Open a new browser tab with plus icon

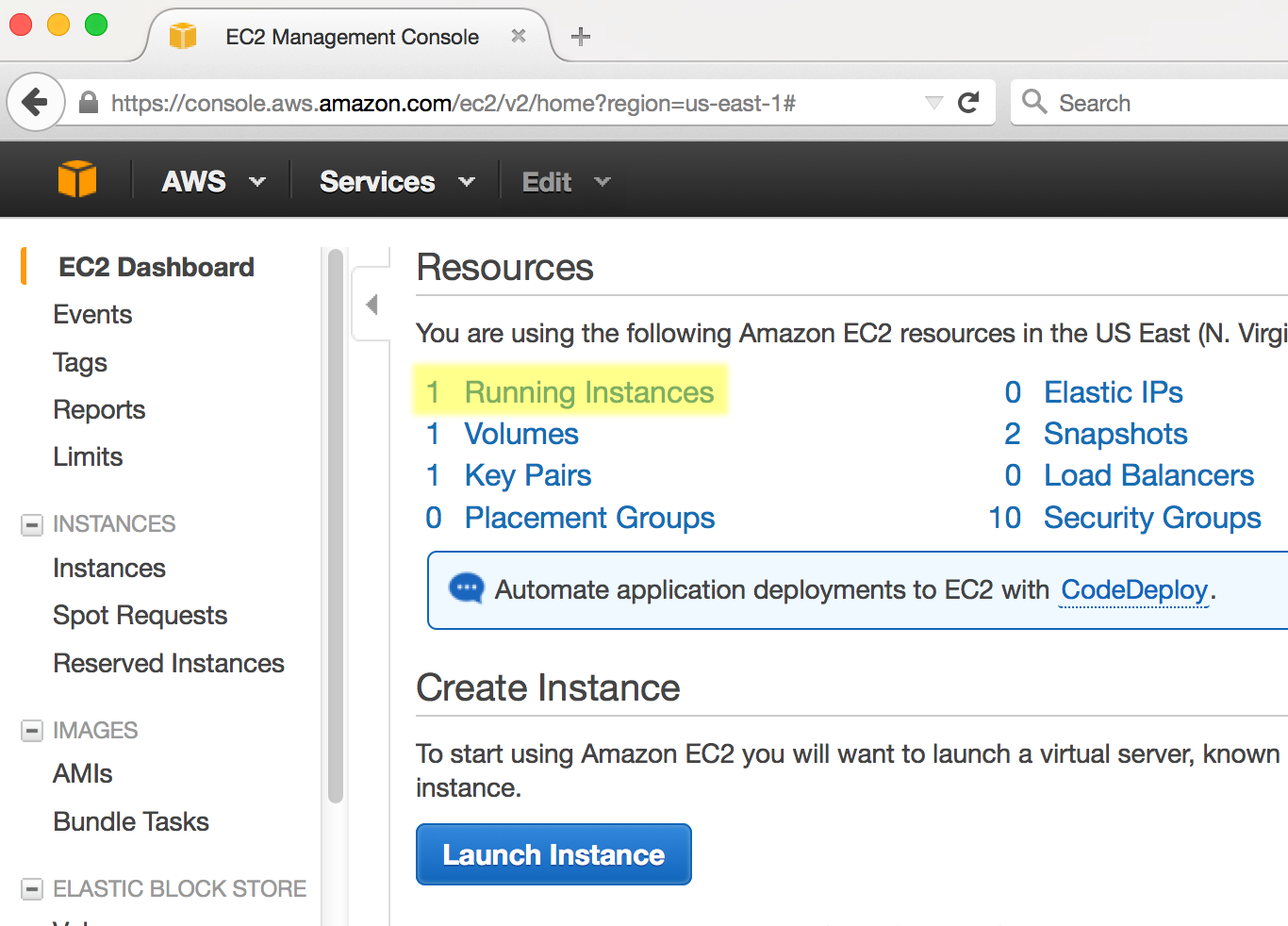[x=581, y=37]
